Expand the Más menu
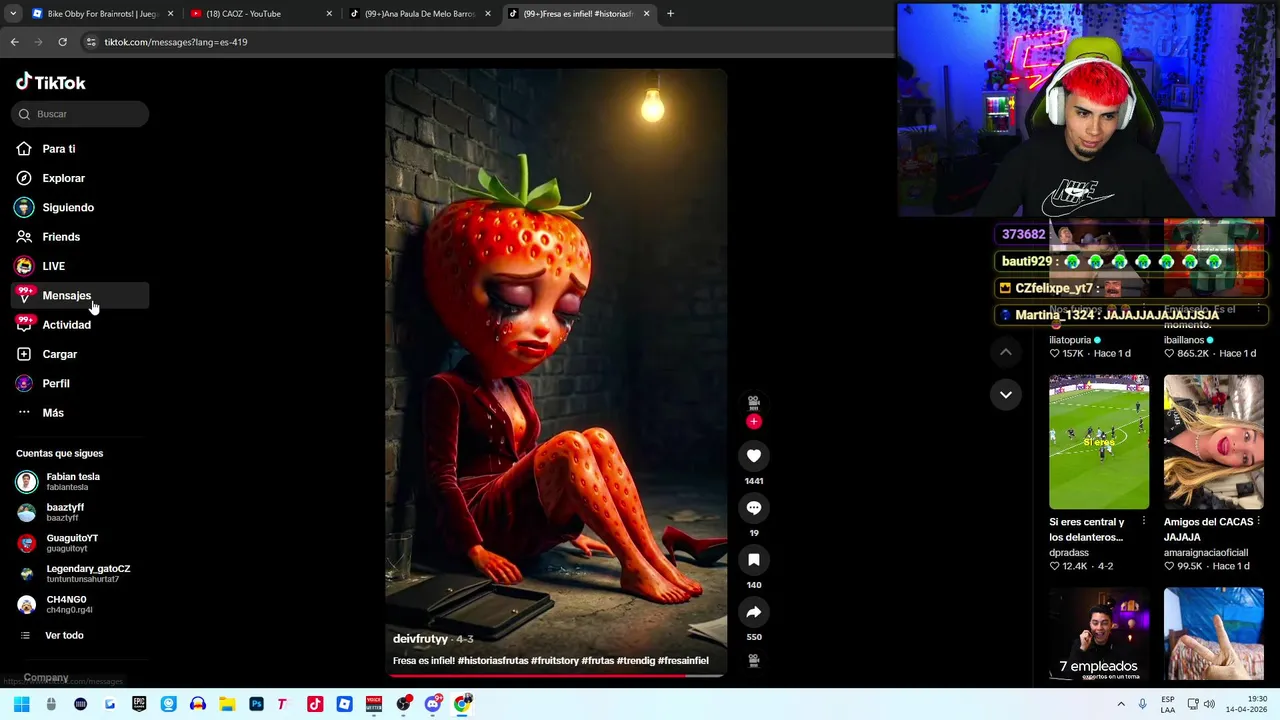Screen dimensions: 1280x720 [80, 413]
